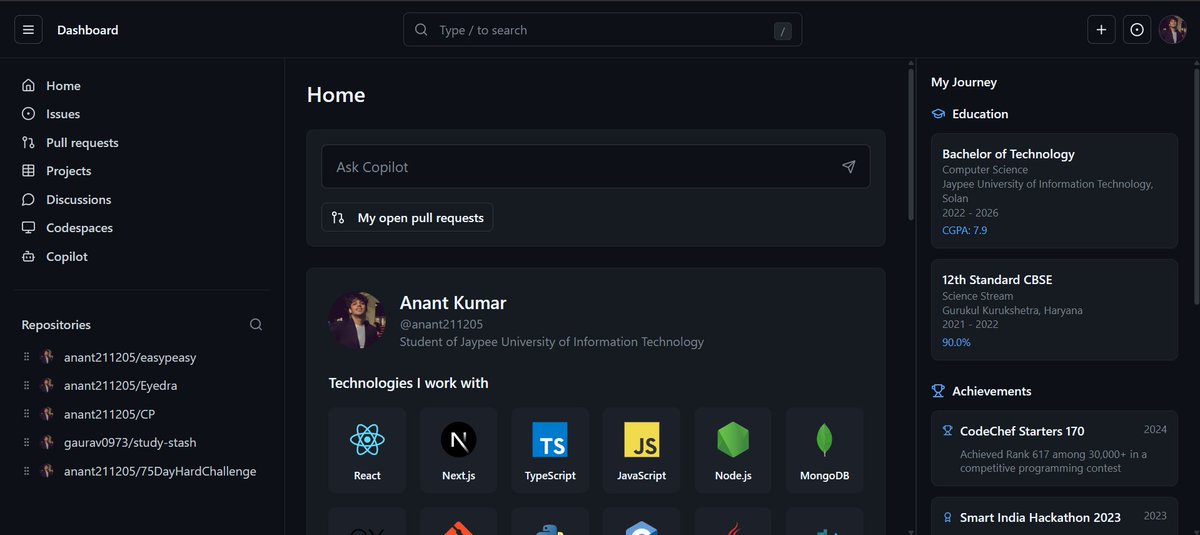Open repository anant211205/75DayHardChallenge

click(160, 471)
